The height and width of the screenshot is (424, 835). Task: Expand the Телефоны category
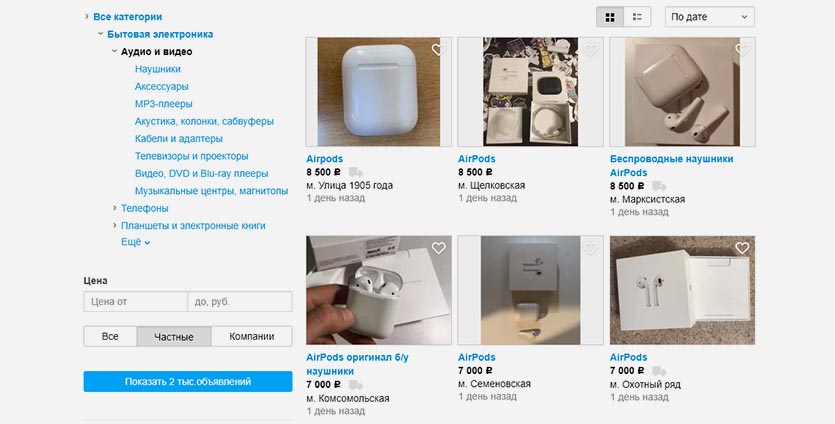click(x=144, y=208)
